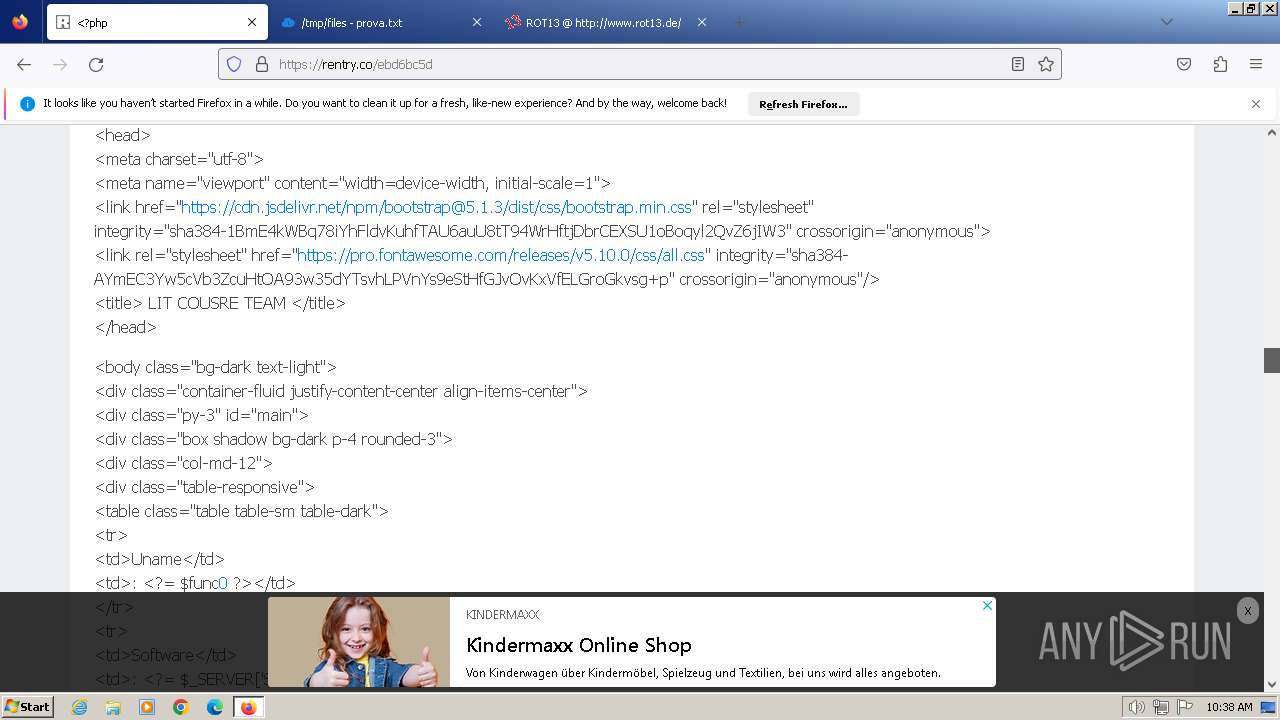Open a new tab with plus button
This screenshot has height=720, width=1280.
[x=740, y=22]
